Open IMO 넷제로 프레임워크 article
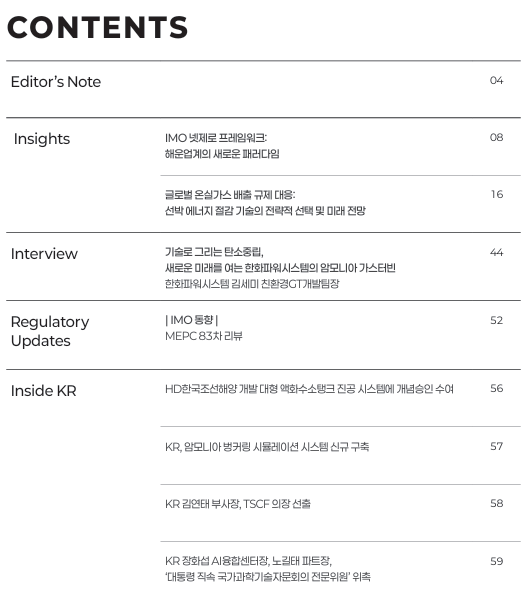Screen dimensions: 521x602 pyautogui.click(x=222, y=146)
